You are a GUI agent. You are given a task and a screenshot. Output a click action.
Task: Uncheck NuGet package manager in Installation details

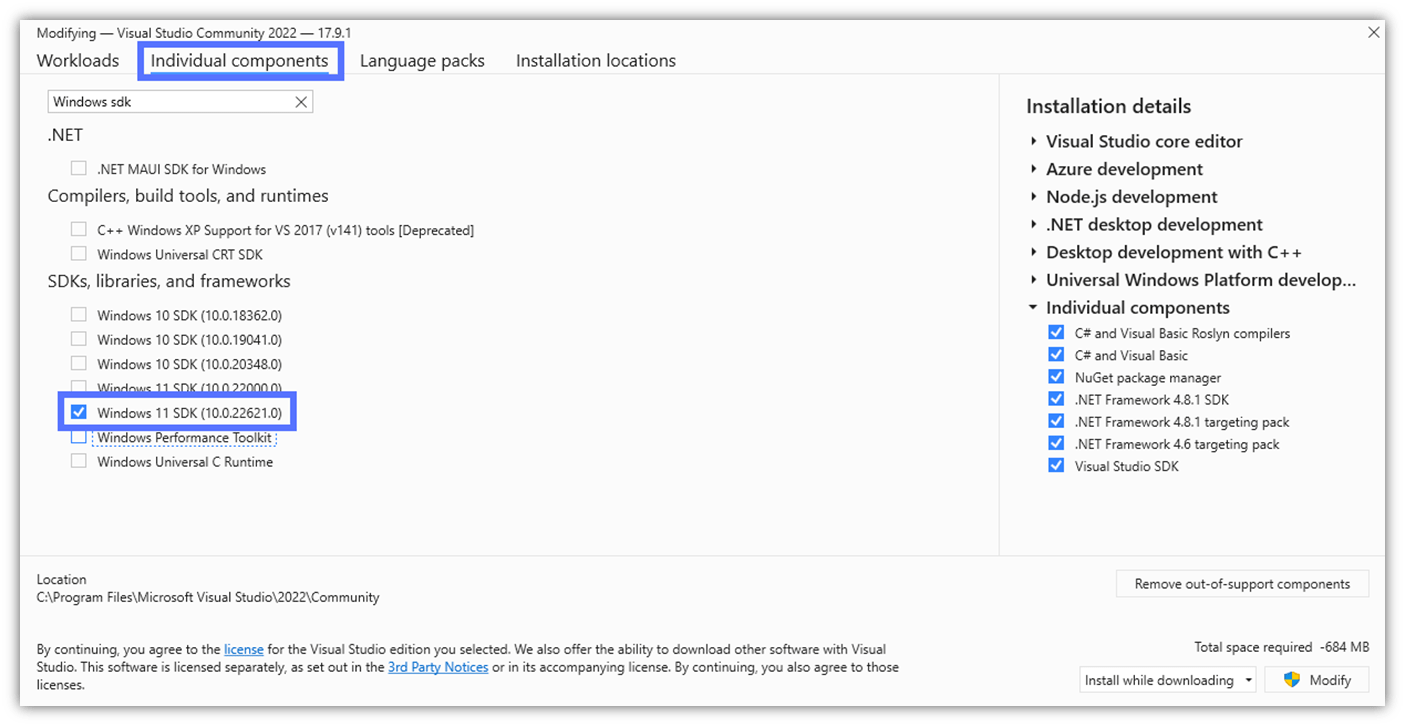tap(1057, 376)
